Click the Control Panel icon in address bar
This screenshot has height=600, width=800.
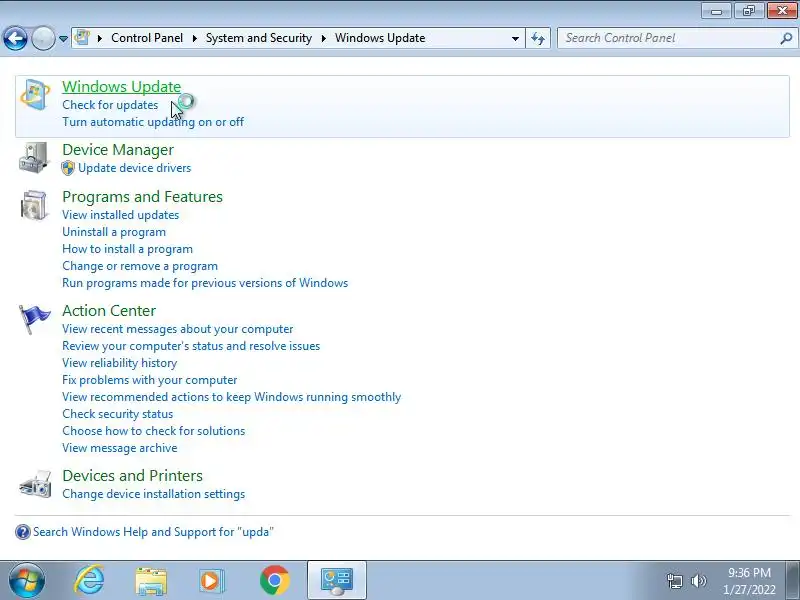click(x=82, y=37)
